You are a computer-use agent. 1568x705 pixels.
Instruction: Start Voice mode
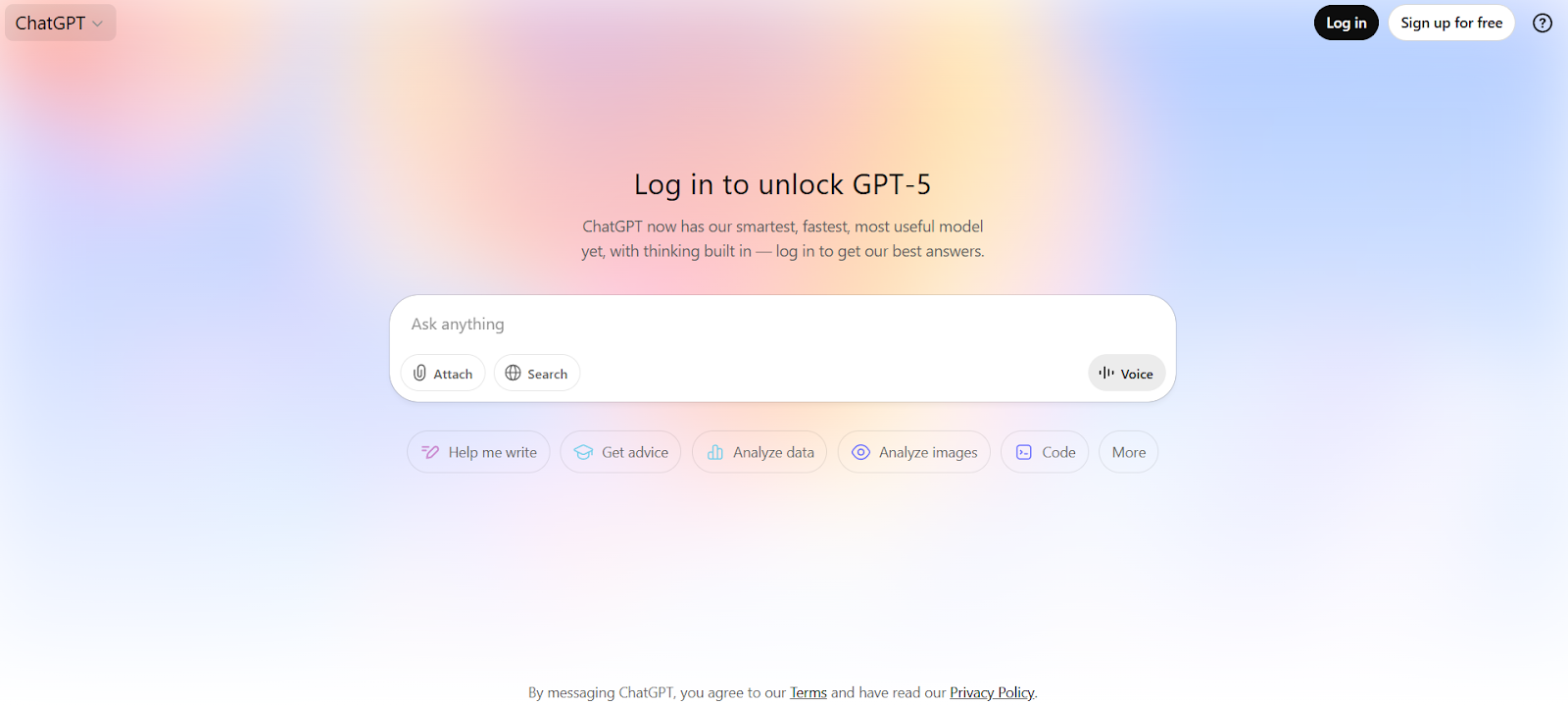1126,373
